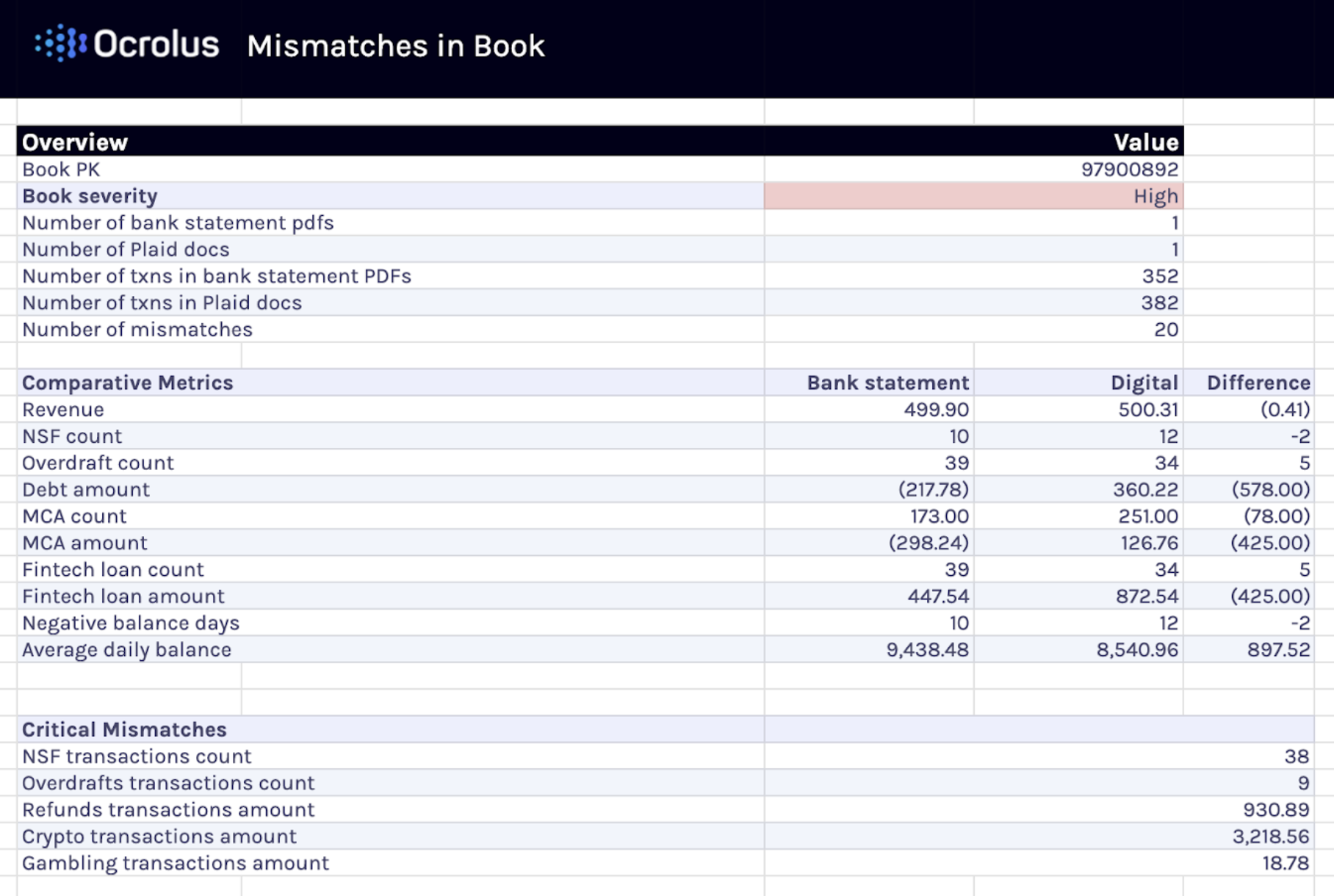This screenshot has width=1334, height=896.
Task: Select Crypto transactions amount label
Action: [x=159, y=837]
